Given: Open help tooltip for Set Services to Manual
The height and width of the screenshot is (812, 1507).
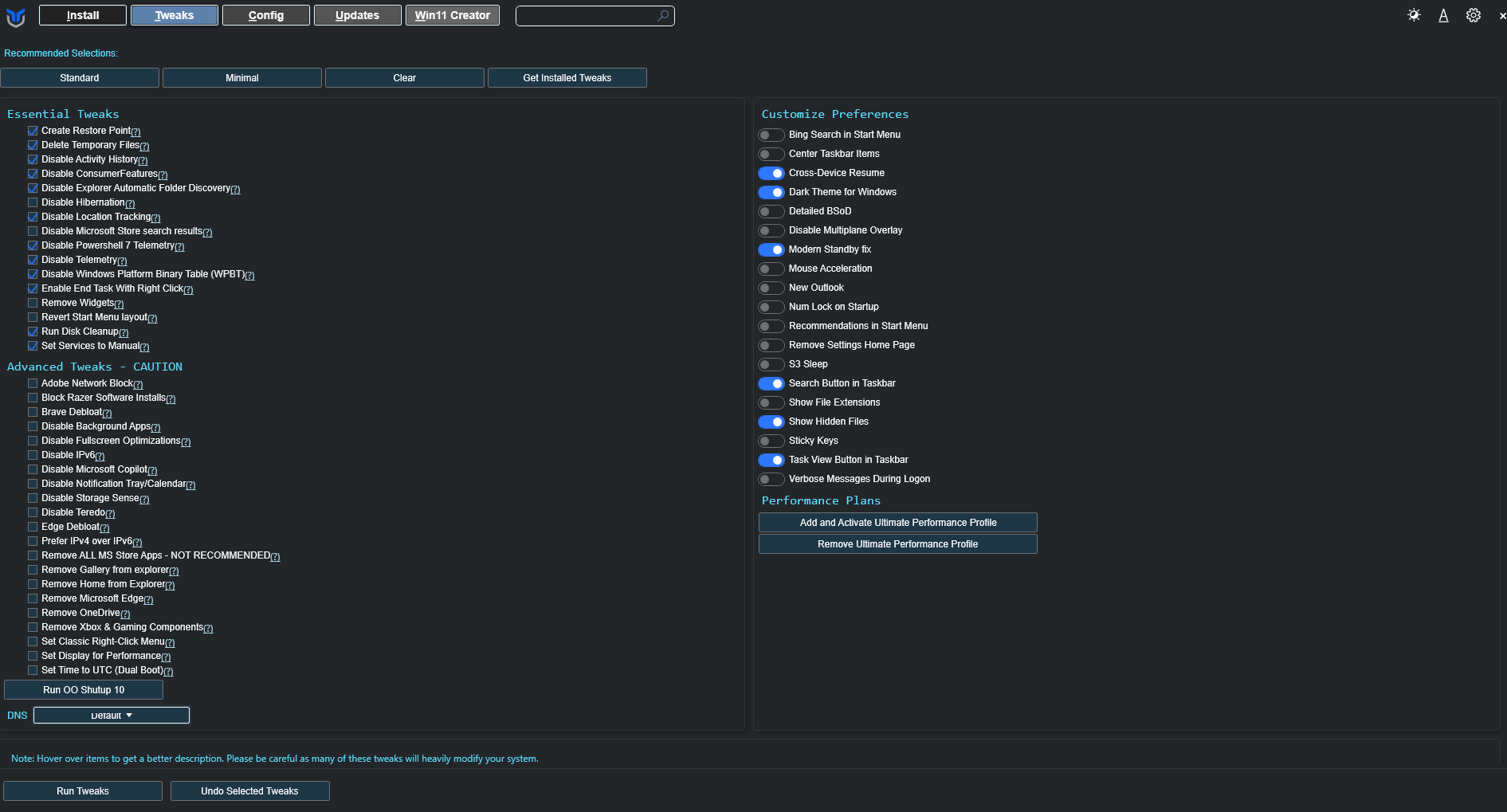Looking at the screenshot, I should click(144, 347).
